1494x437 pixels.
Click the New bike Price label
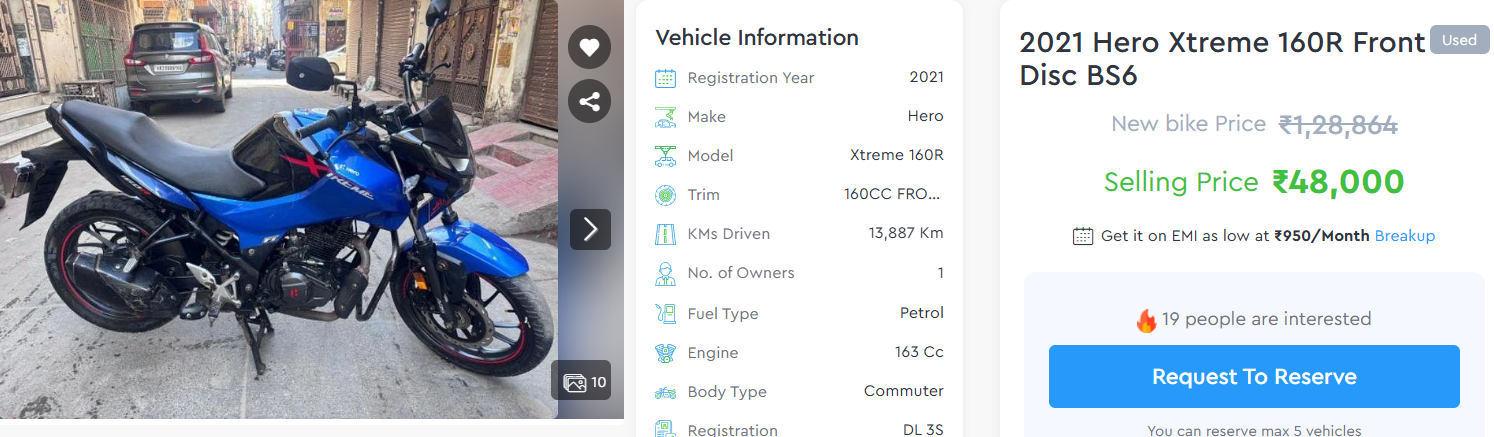pos(1189,124)
